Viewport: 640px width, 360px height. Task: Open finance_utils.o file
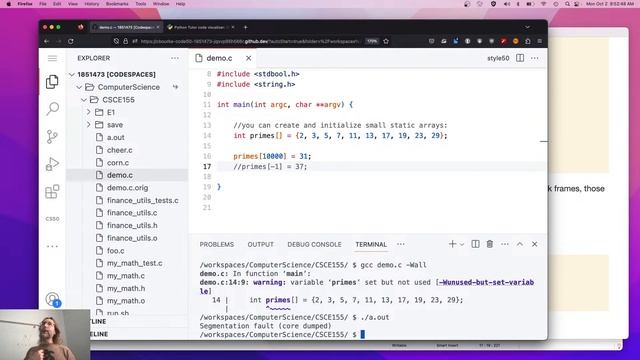pos(132,238)
